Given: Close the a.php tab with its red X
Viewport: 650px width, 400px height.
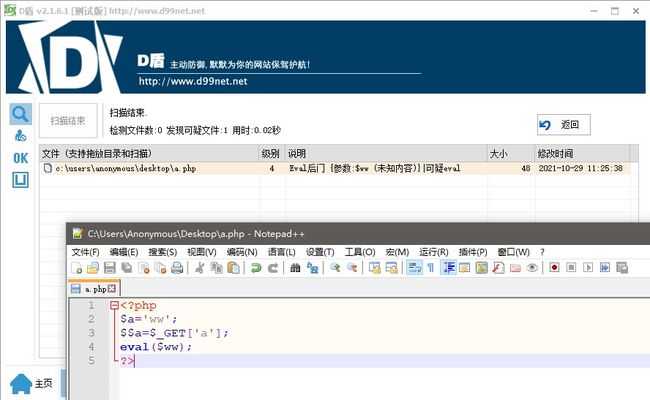Looking at the screenshot, I should pos(112,289).
